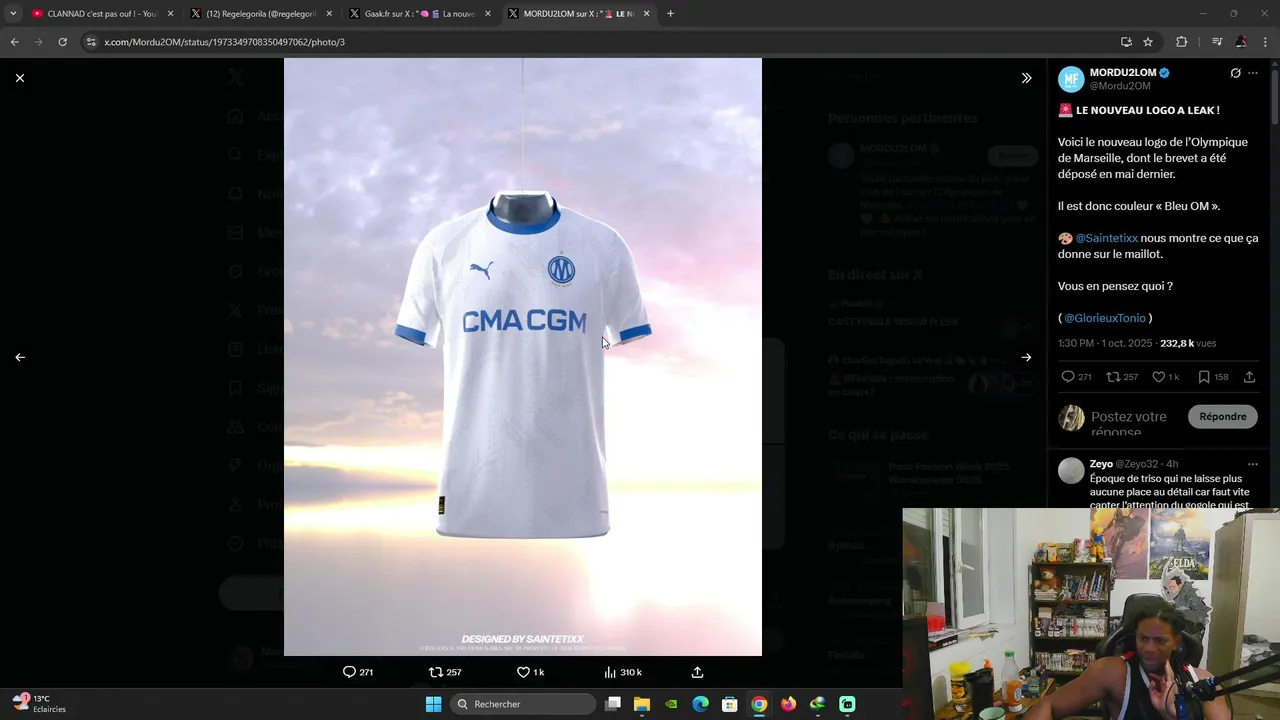
Task: Collapse the tweet side panel with double chevron
Action: pos(1026,78)
